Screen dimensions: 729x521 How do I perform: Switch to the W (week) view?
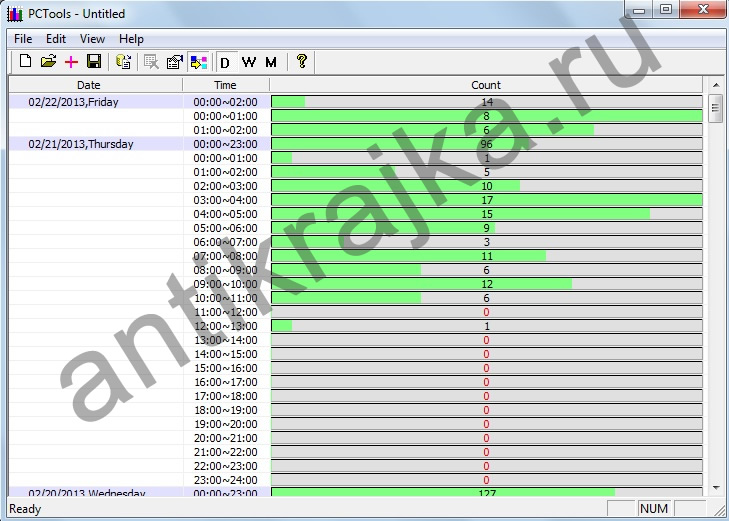click(x=248, y=62)
